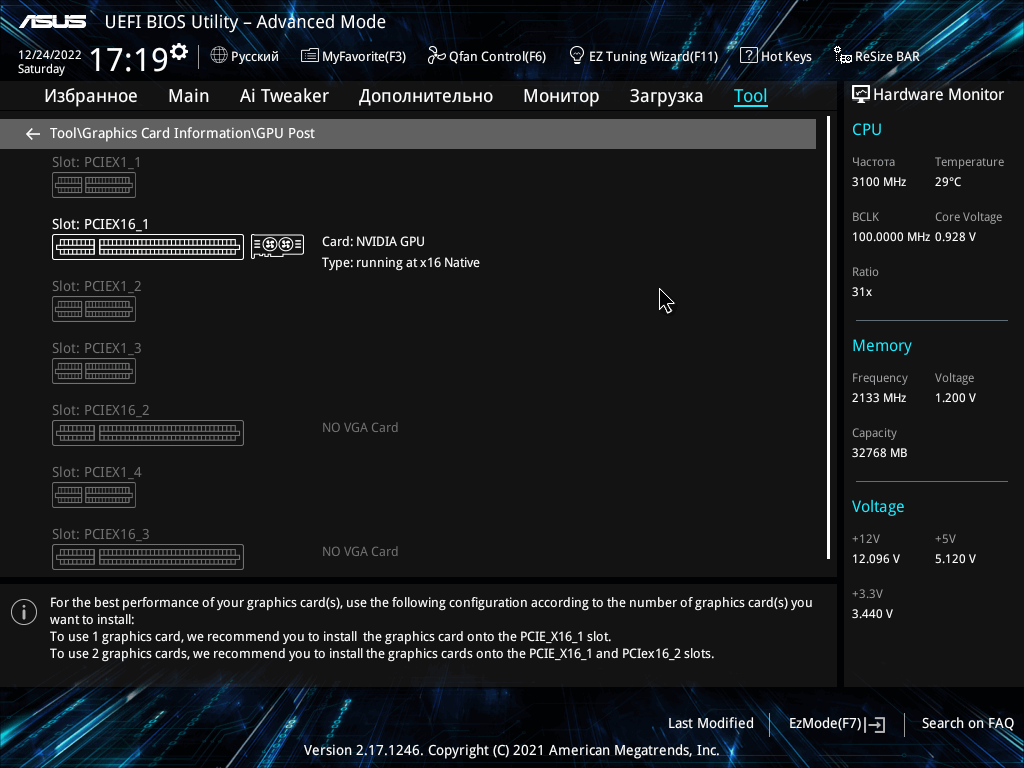Launch Qfan Control(F6)
The width and height of the screenshot is (1024, 768).
click(x=497, y=57)
